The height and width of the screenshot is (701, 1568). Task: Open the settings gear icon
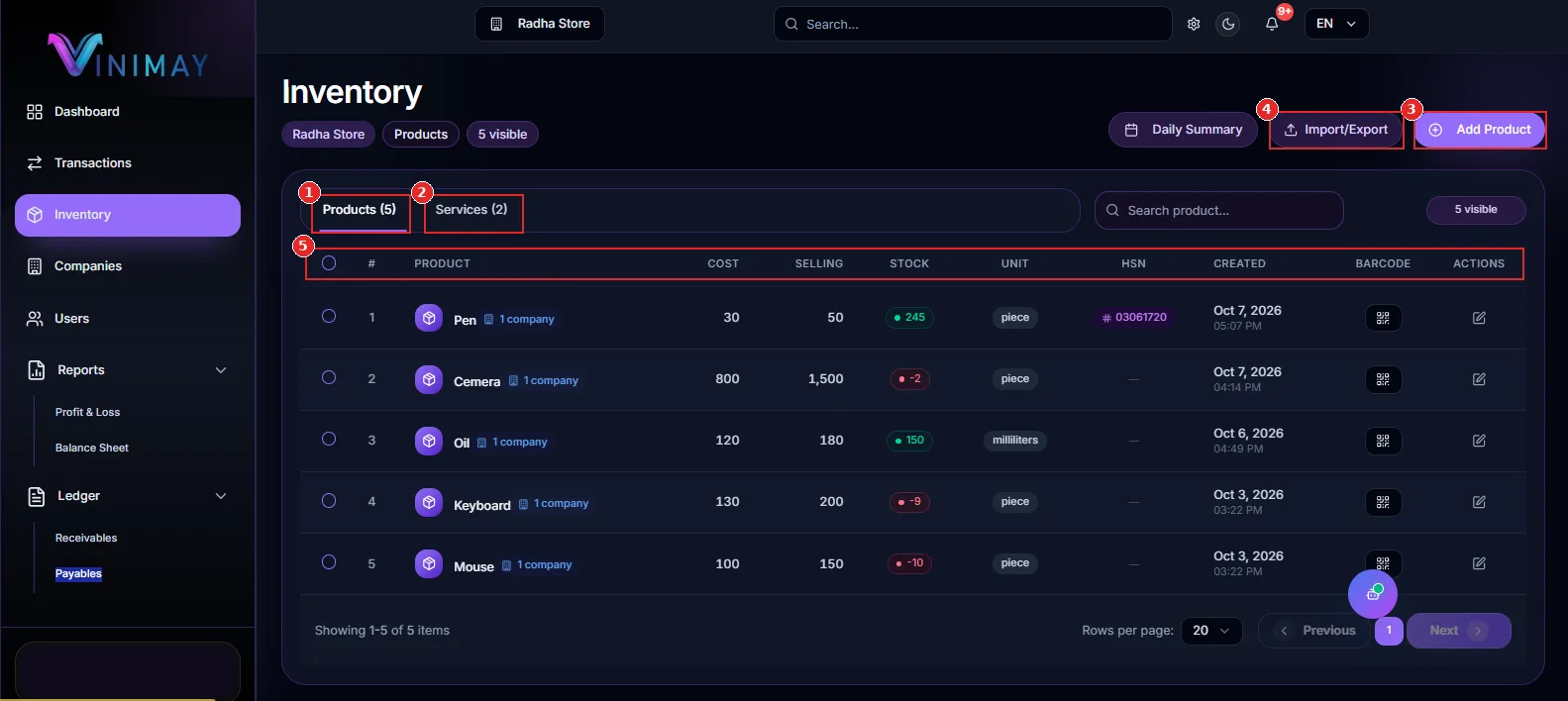pos(1194,24)
